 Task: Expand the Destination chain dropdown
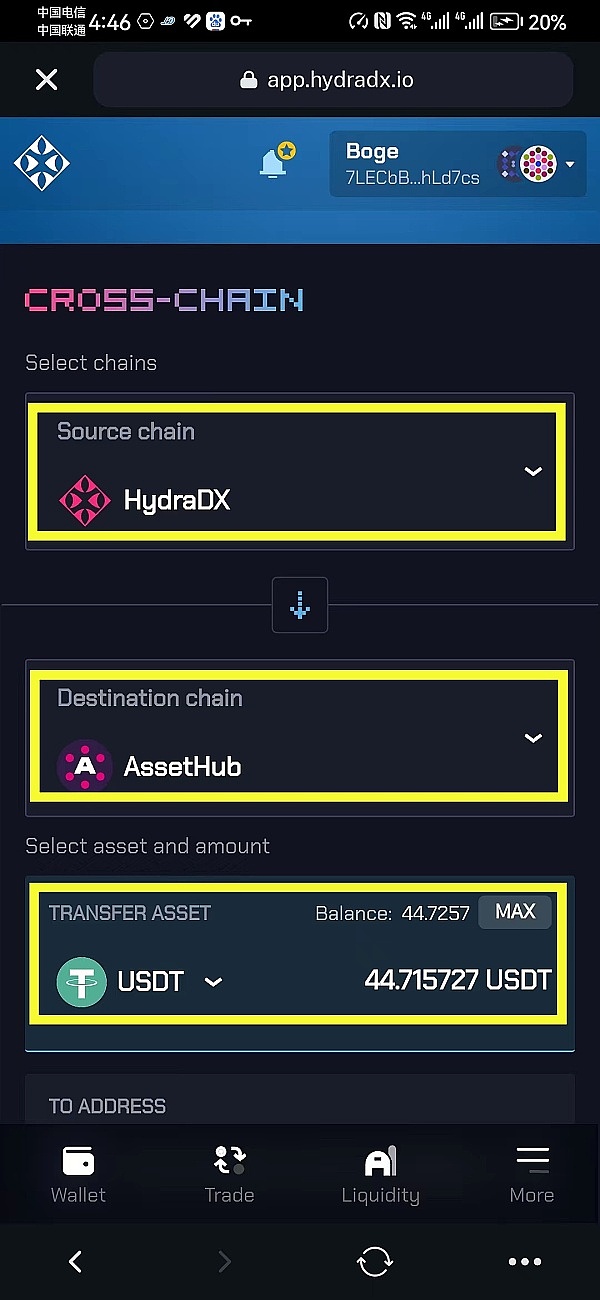pyautogui.click(x=533, y=738)
